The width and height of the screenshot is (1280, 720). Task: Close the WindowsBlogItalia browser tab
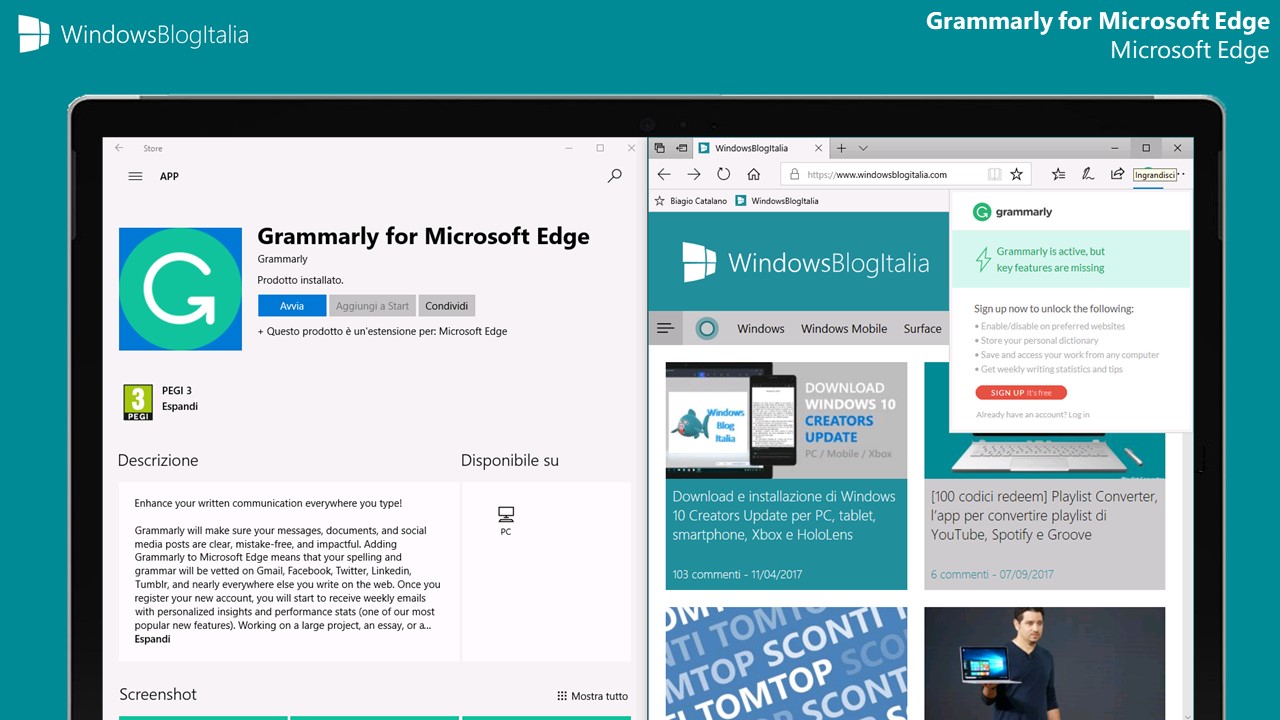coord(818,148)
